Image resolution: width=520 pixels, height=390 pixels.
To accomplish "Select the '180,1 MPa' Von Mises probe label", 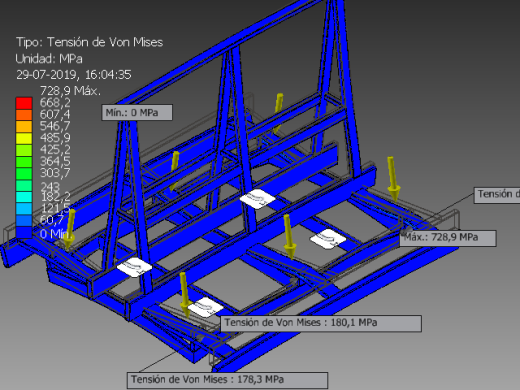I will click(321, 323).
